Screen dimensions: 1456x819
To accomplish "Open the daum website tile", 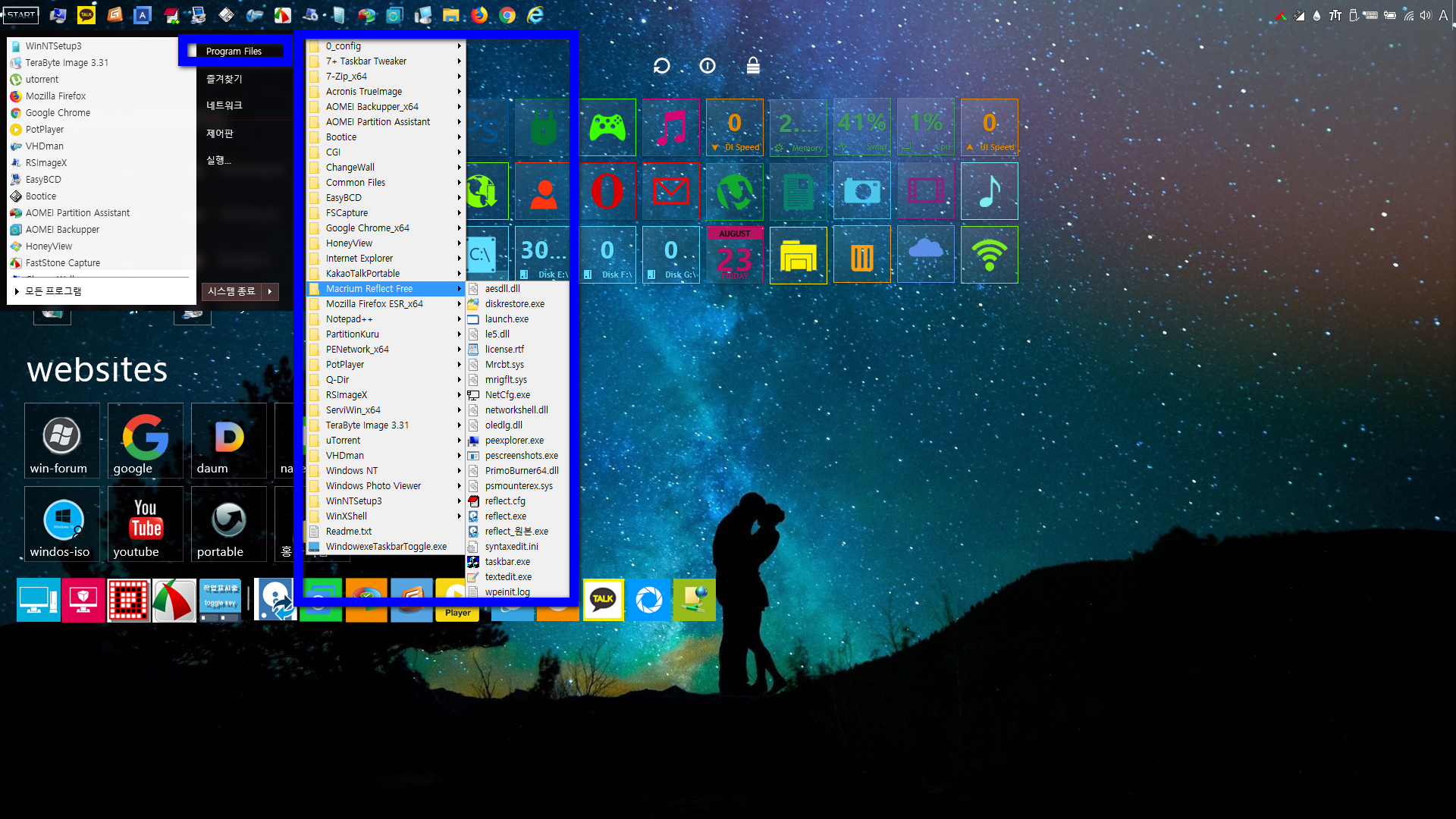I will point(229,441).
